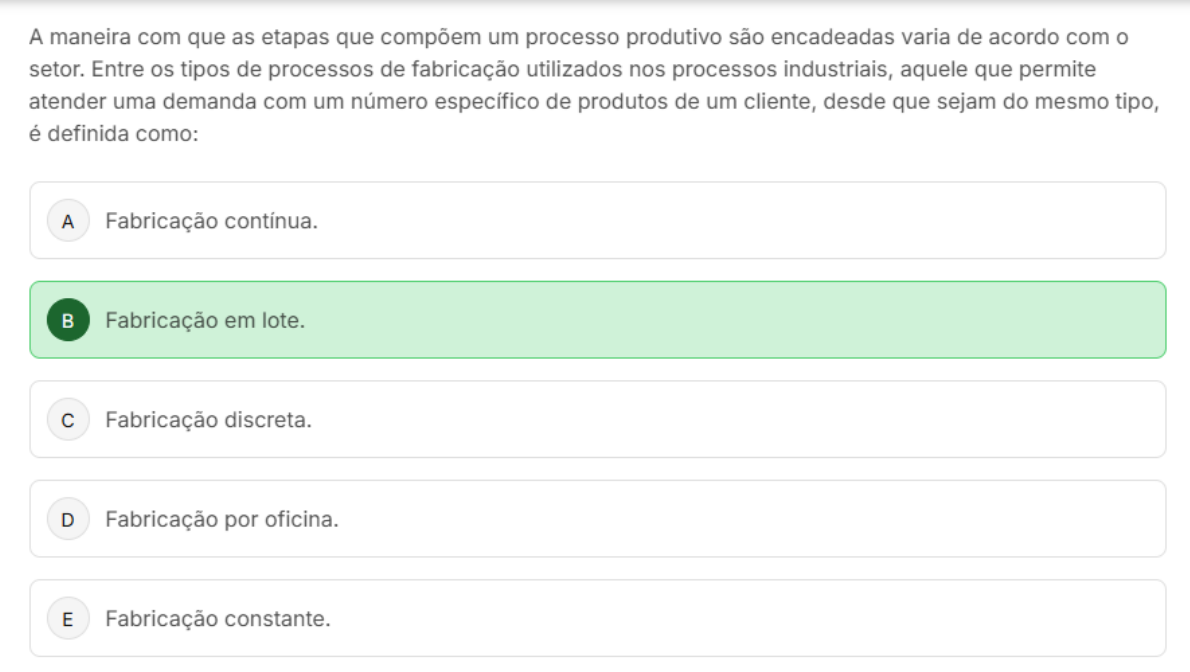Click the circular "E" letter badge

pos(68,619)
